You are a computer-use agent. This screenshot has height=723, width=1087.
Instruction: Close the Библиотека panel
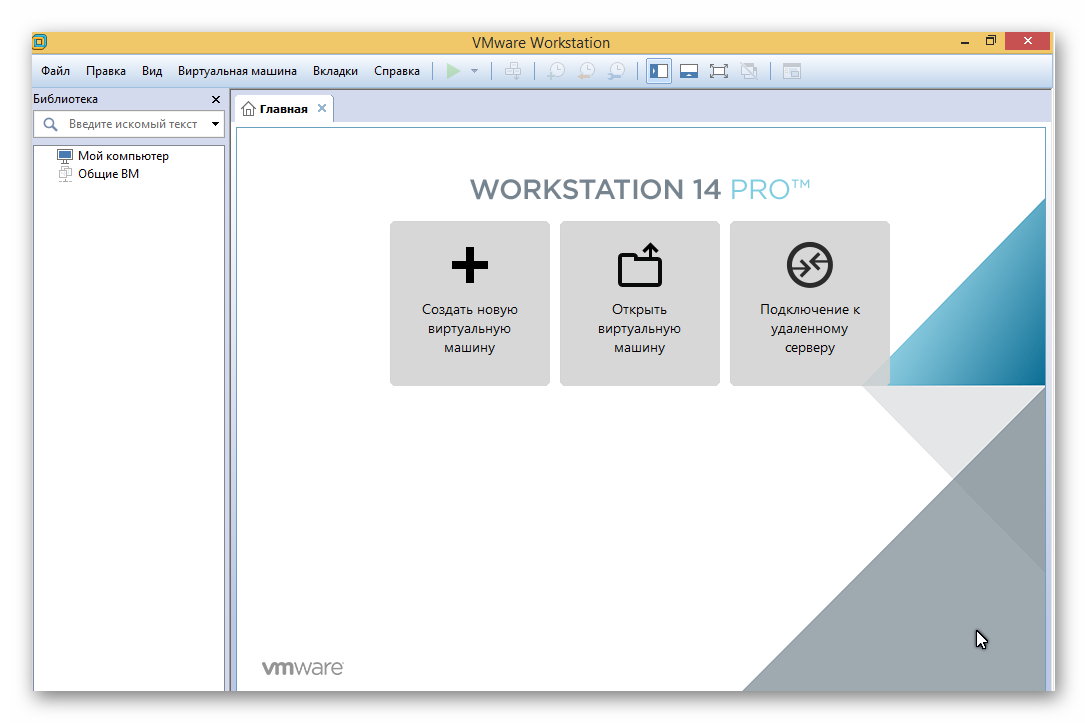(x=216, y=99)
